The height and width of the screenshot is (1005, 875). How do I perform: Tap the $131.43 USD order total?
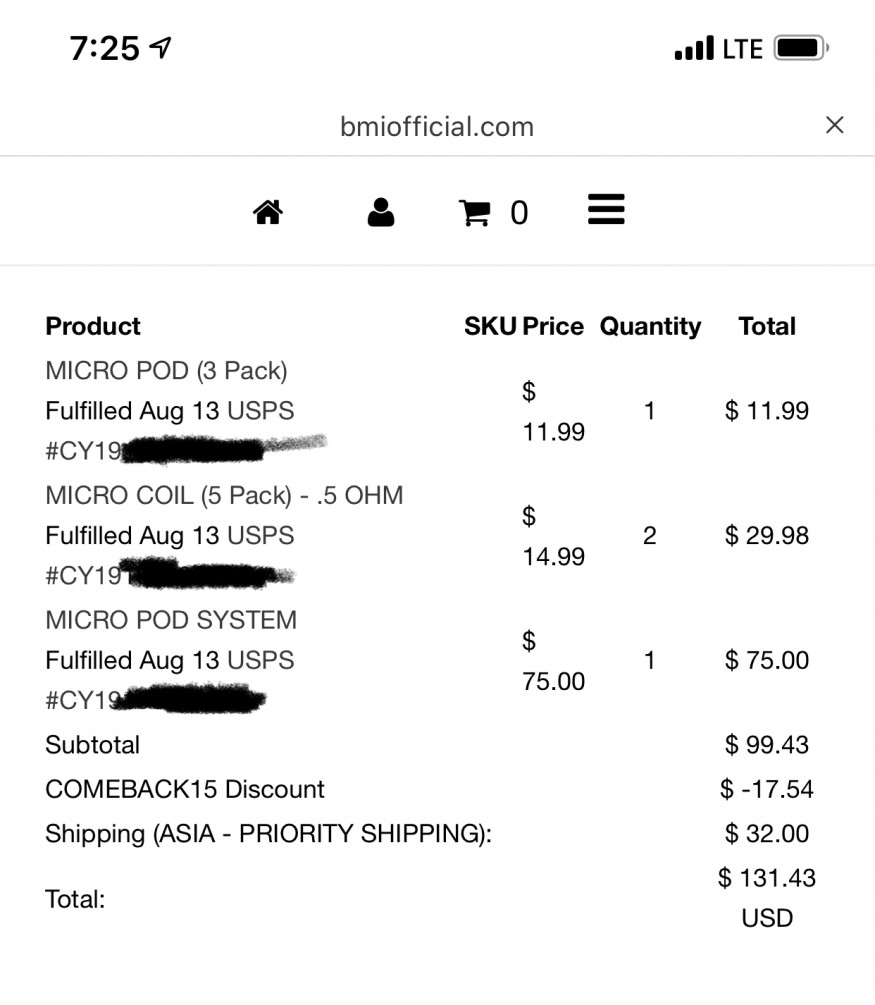pos(767,897)
